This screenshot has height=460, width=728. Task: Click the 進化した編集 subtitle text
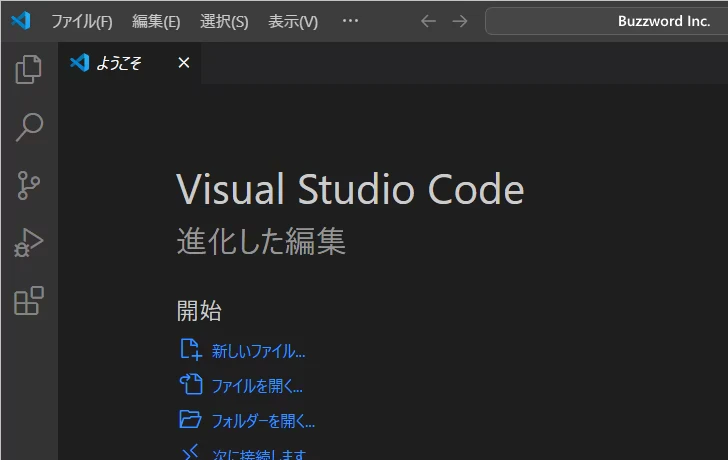coord(261,241)
